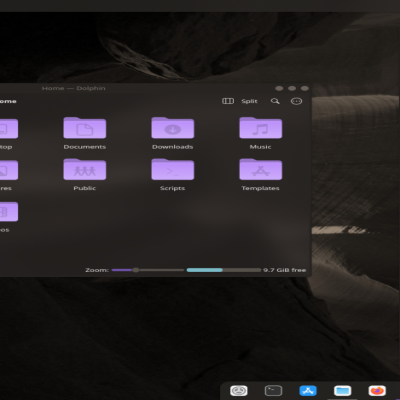Open the search magnifier in Dolphin toolbar
This screenshot has height=400, width=400.
(275, 101)
